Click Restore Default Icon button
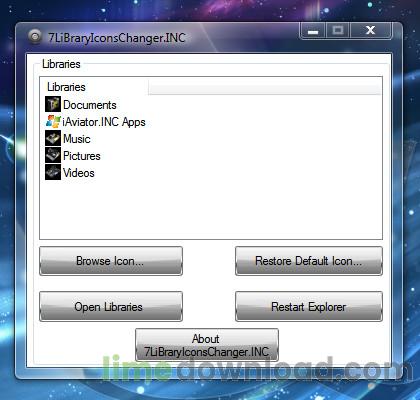The height and width of the screenshot is (400, 420). click(x=309, y=261)
